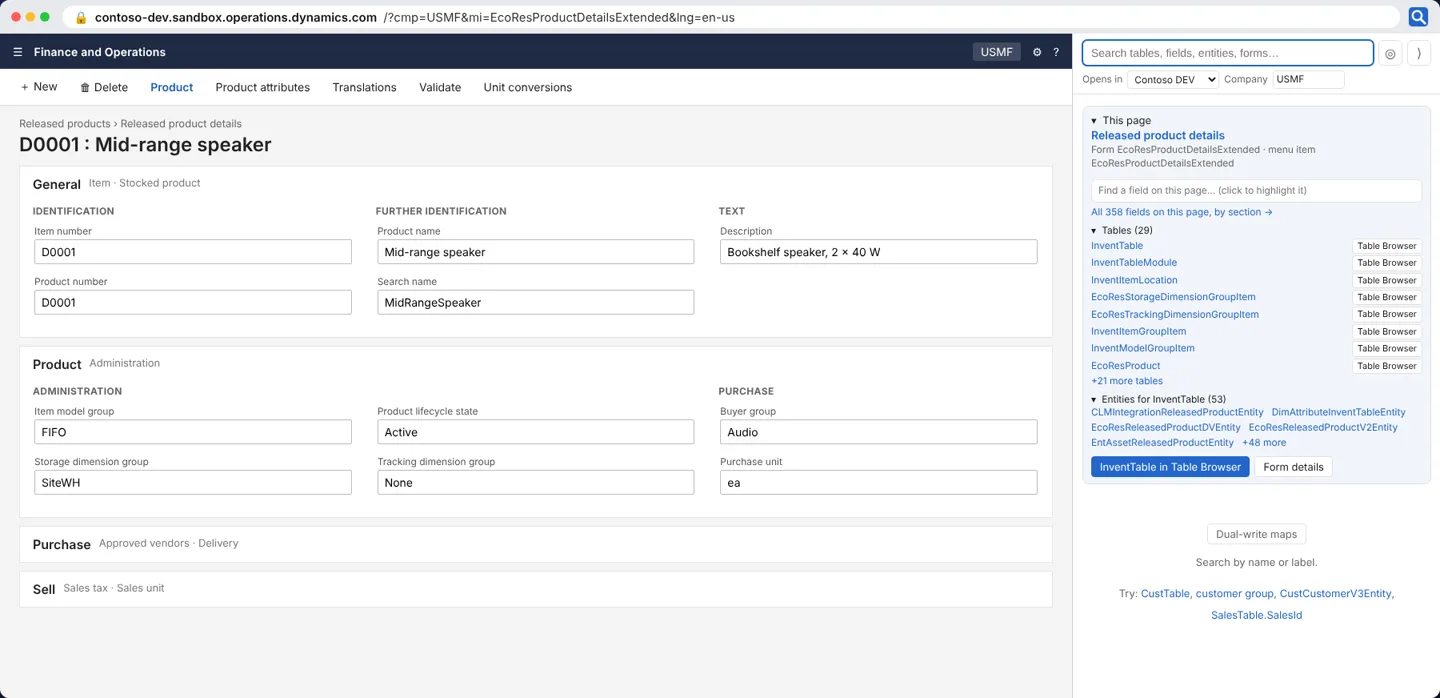The width and height of the screenshot is (1440, 698).
Task: Try the SalesTable.SalesId suggestion
Action: [1256, 616]
